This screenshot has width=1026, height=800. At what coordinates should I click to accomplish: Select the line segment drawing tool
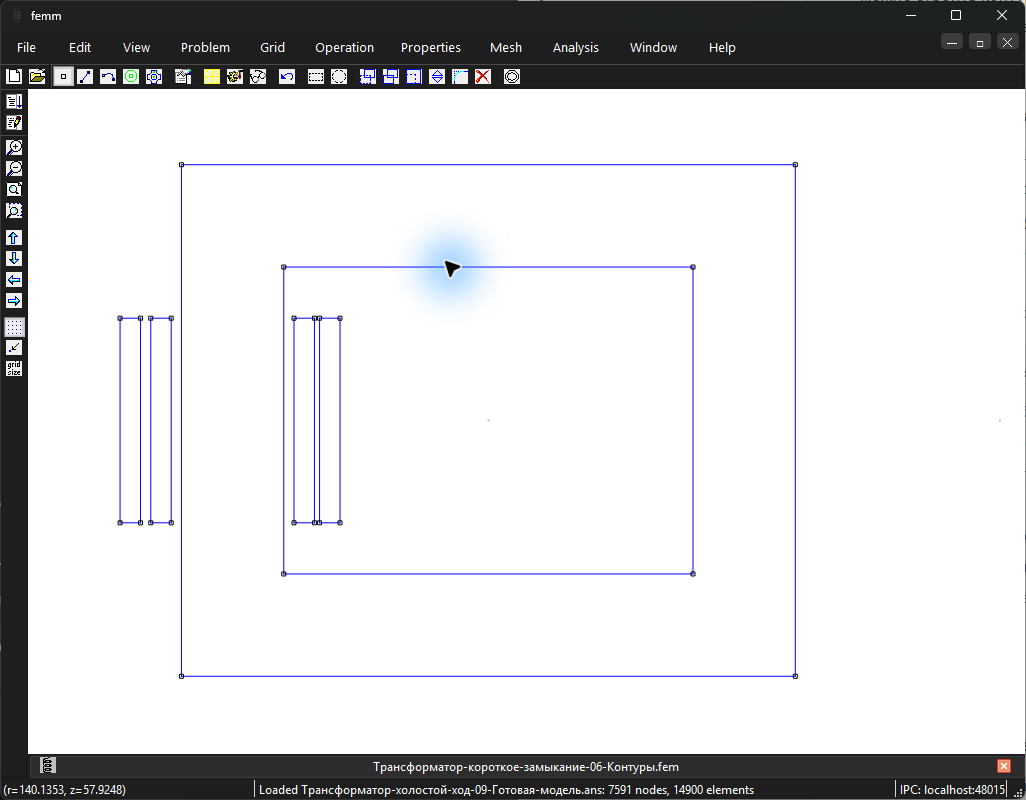click(85, 77)
